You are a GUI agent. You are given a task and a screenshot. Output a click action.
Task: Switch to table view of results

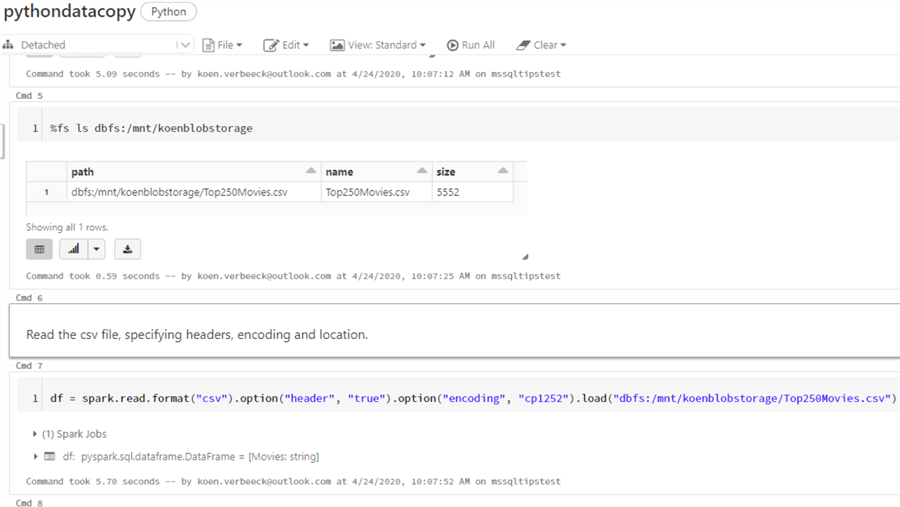coord(39,249)
